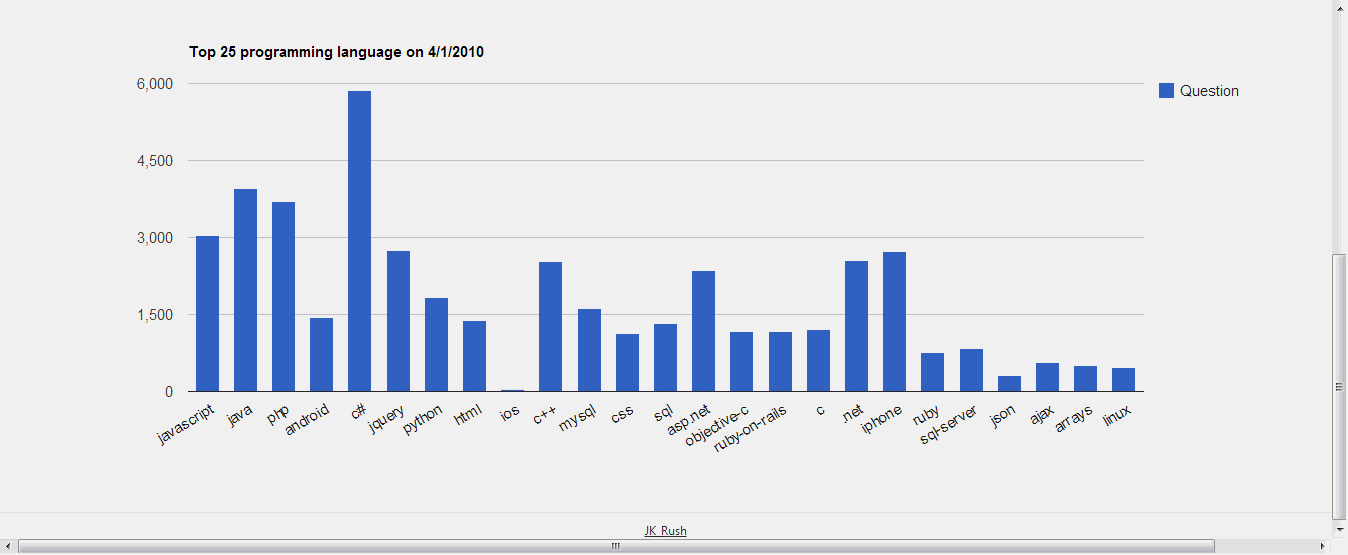The image size is (1348, 555).
Task: Click the Question legend label
Action: 1209,91
